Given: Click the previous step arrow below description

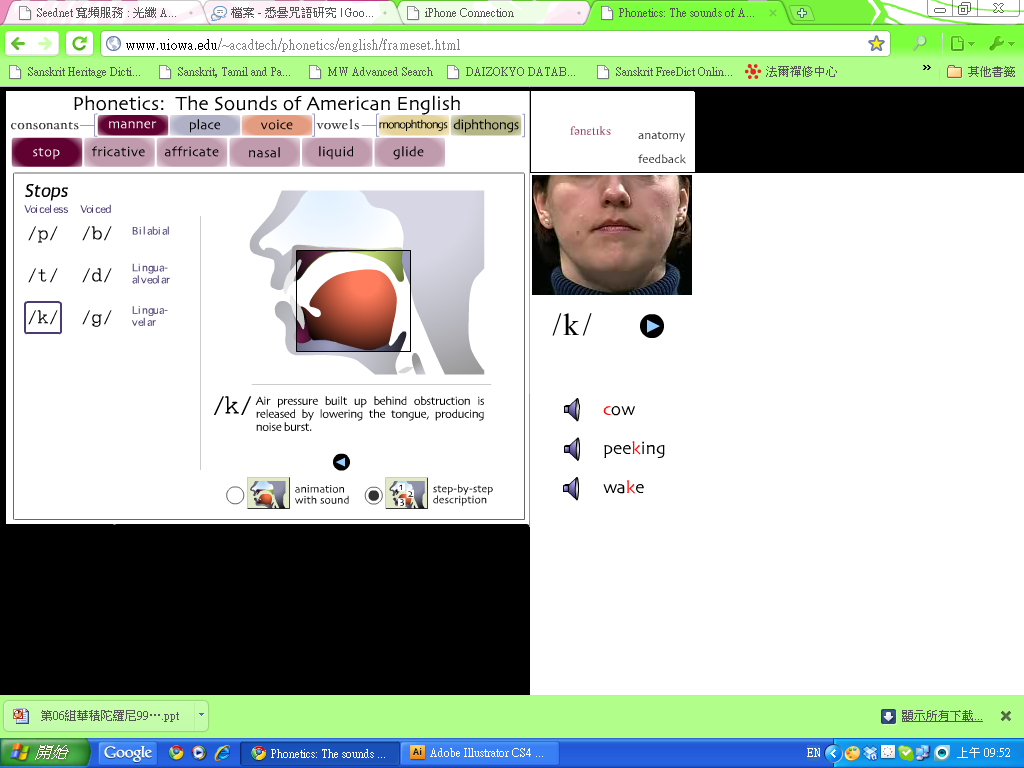Looking at the screenshot, I should point(341,461).
